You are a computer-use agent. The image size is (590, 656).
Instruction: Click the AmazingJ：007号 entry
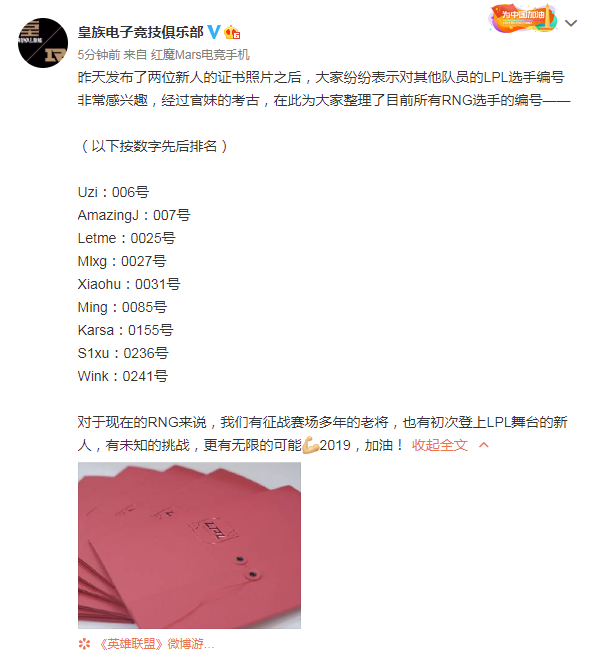click(x=134, y=215)
